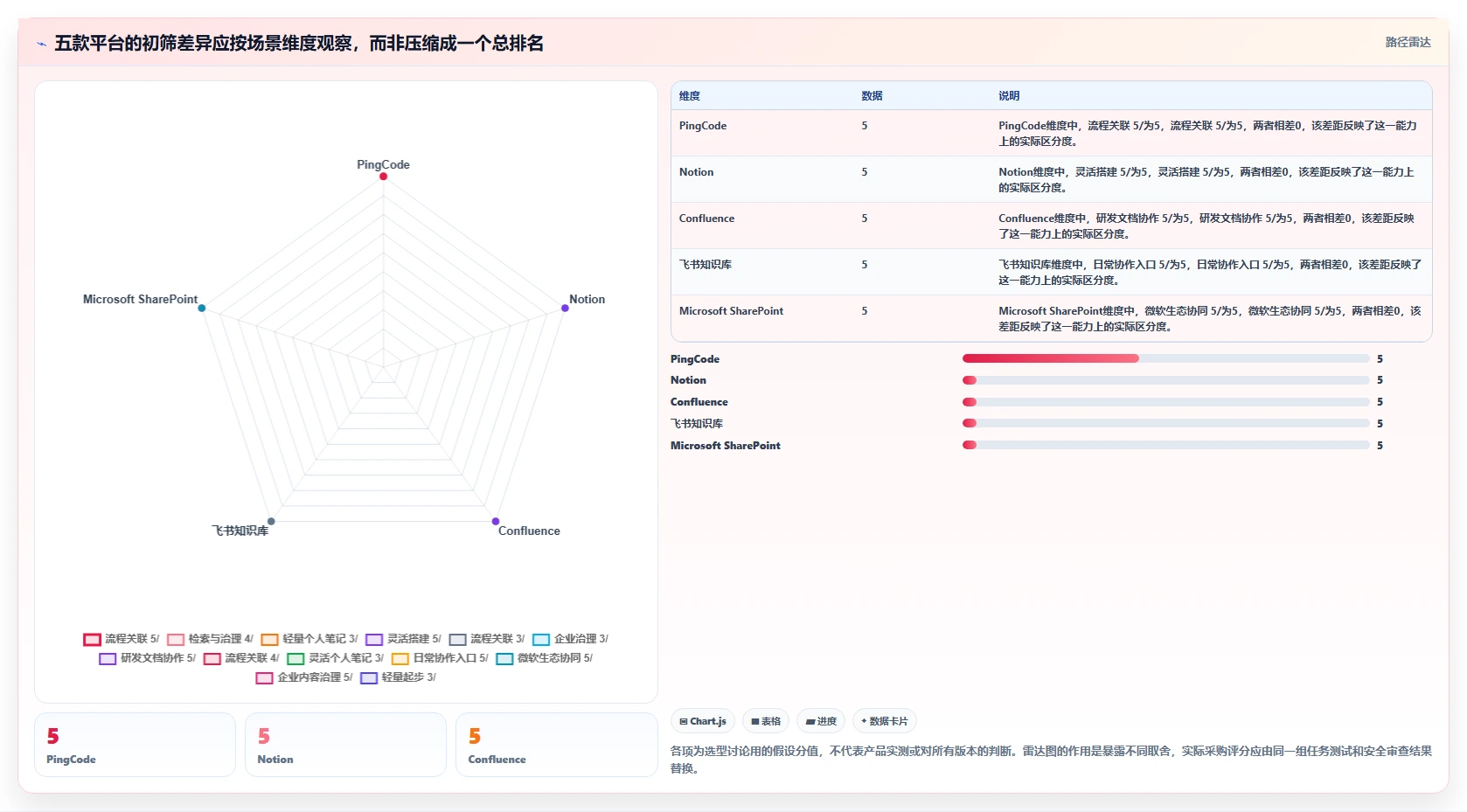This screenshot has width=1467, height=812.
Task: Click the Microsoft SharePoint progress list label
Action: (726, 446)
